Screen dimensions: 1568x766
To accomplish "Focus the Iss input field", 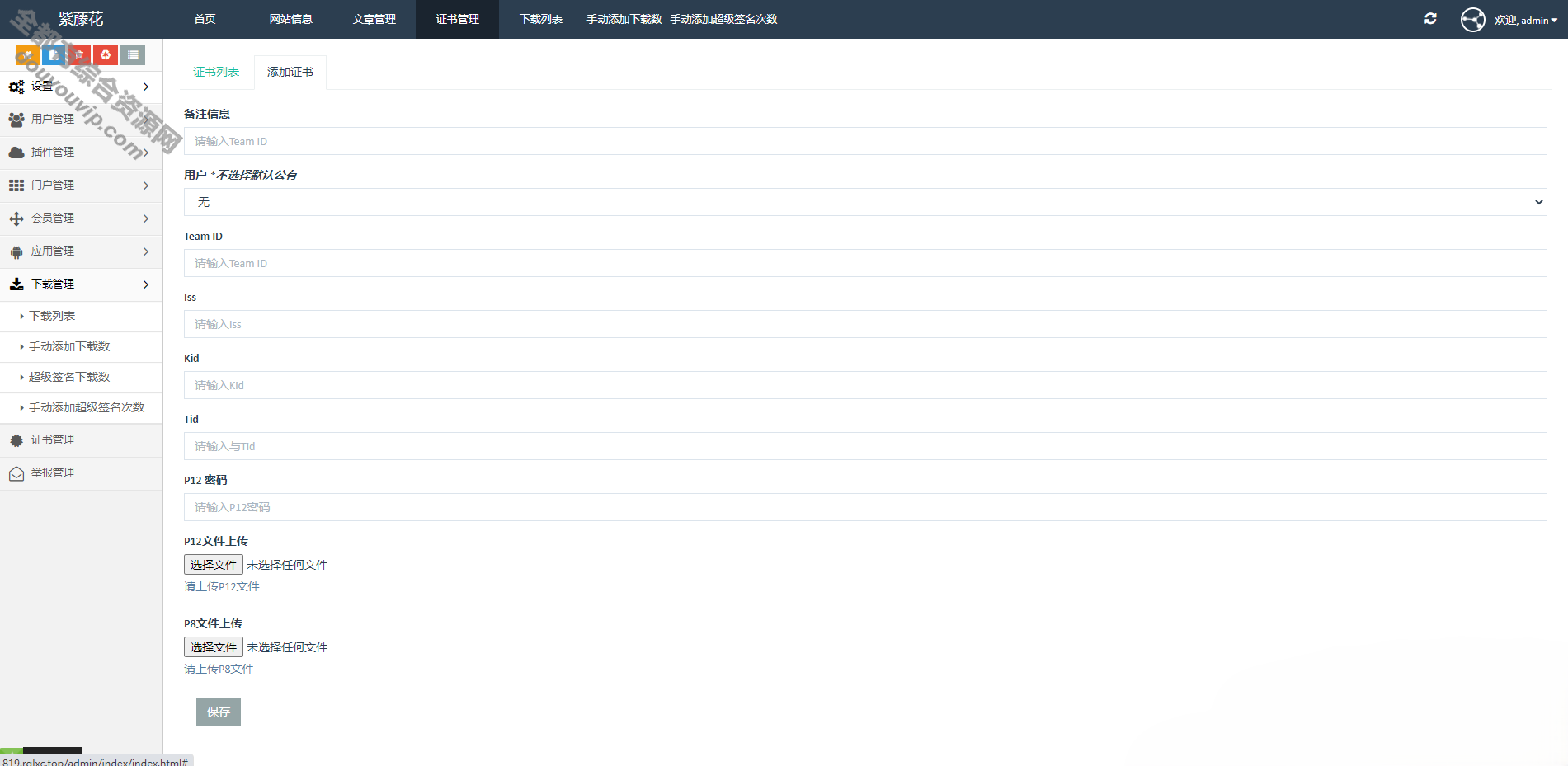I will point(865,324).
